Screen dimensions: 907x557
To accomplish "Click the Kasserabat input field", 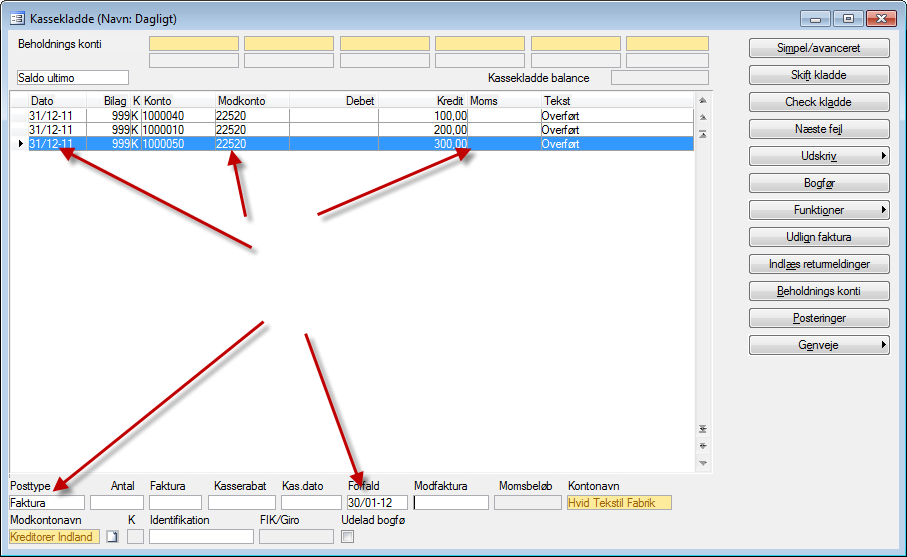I will (242, 503).
